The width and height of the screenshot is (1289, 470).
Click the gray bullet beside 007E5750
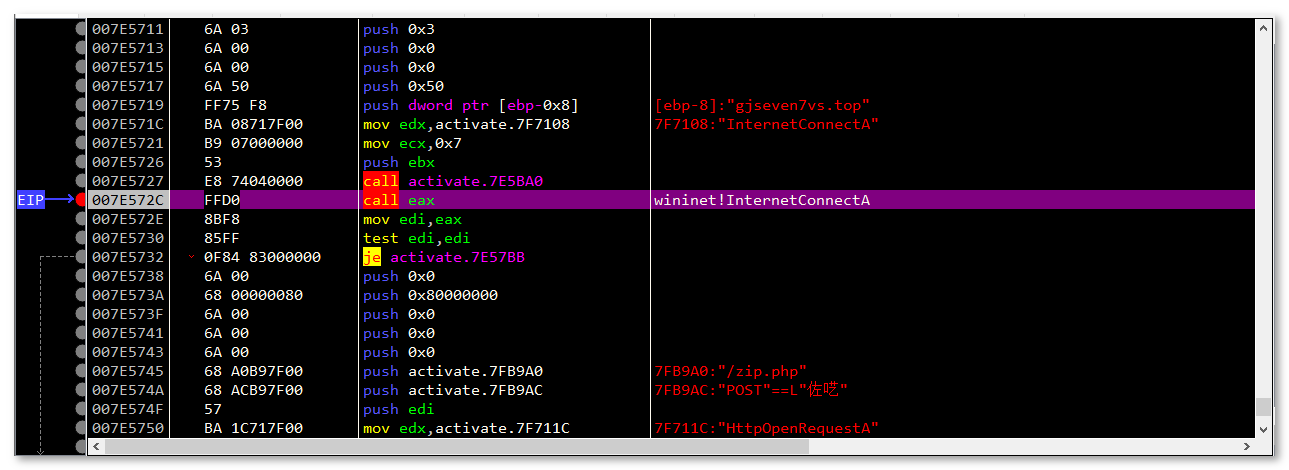click(x=81, y=428)
